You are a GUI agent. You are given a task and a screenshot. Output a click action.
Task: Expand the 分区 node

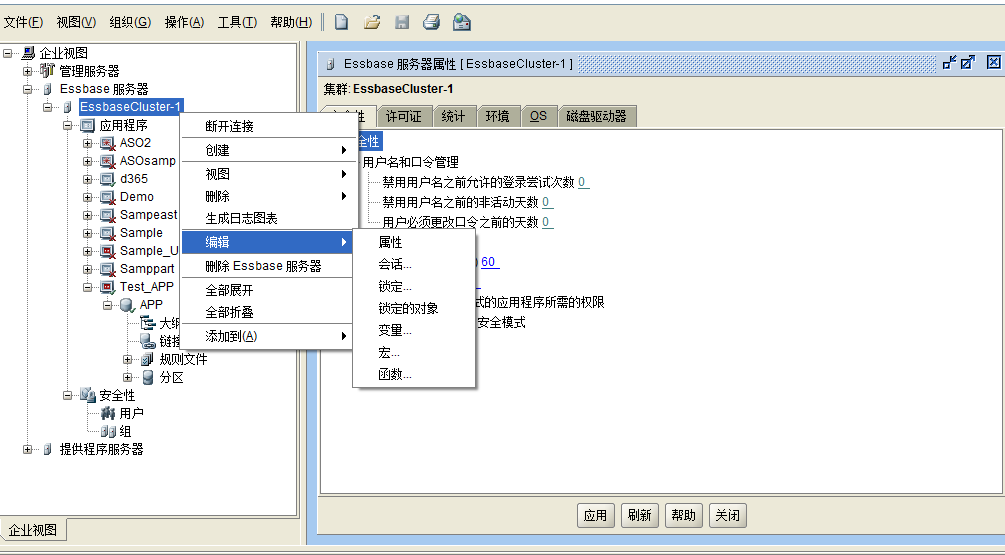[x=128, y=377]
